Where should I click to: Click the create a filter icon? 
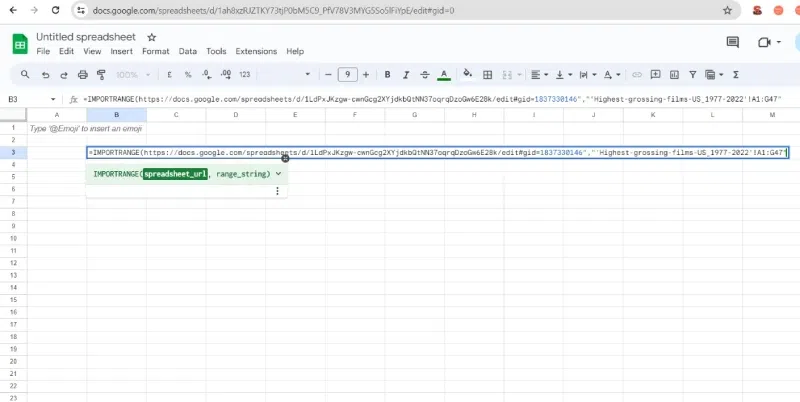tap(692, 75)
